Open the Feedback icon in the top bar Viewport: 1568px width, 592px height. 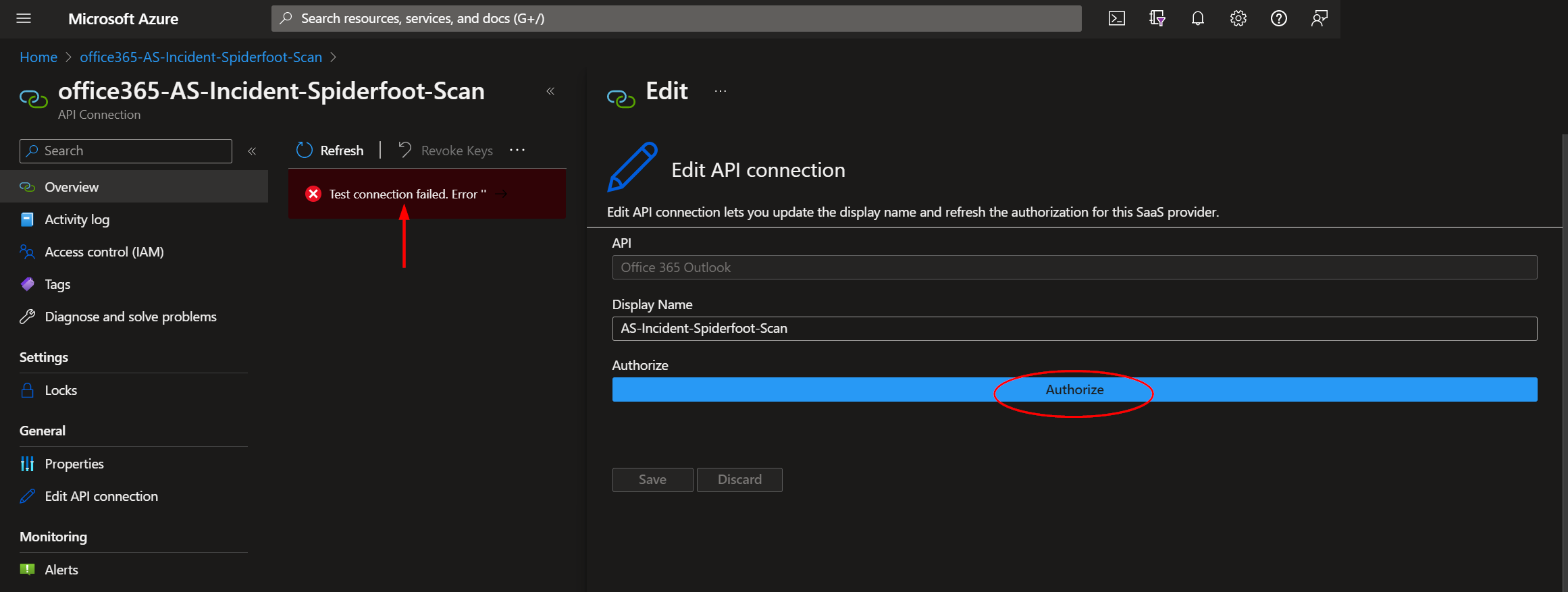point(1319,18)
